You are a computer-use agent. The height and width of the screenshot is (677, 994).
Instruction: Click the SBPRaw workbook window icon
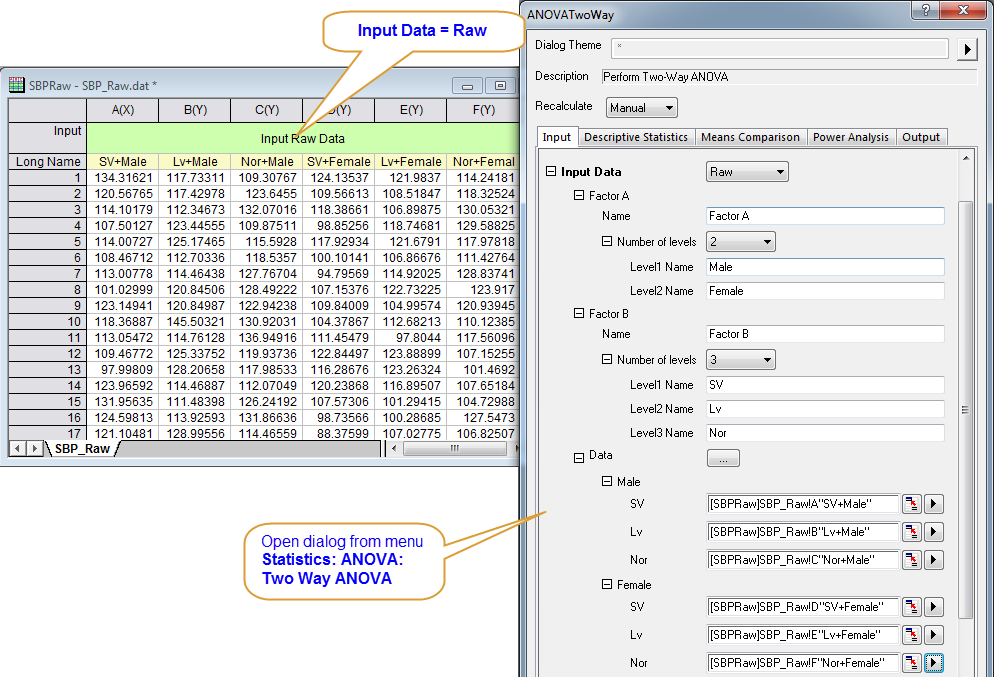pyautogui.click(x=17, y=85)
